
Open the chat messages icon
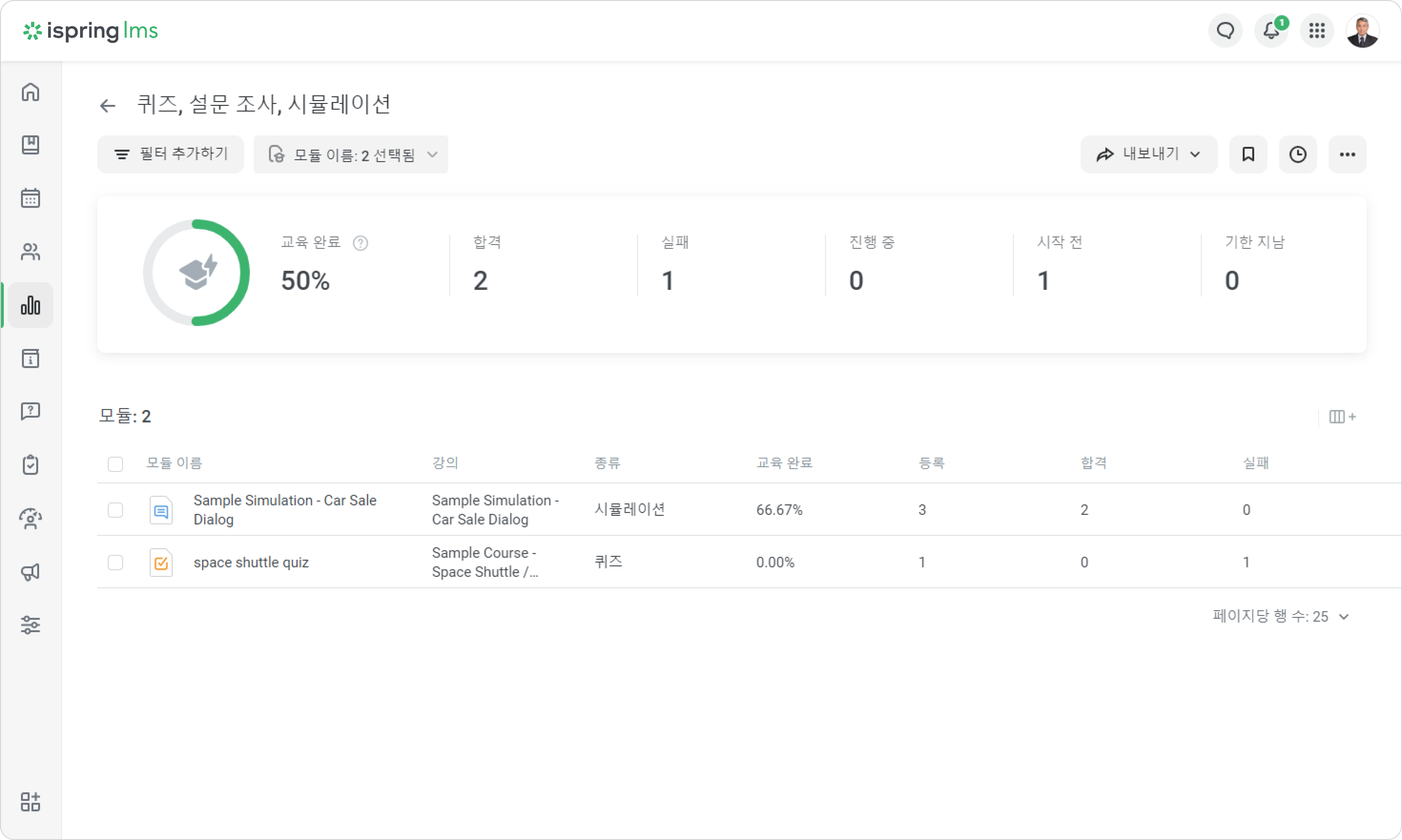point(1225,31)
